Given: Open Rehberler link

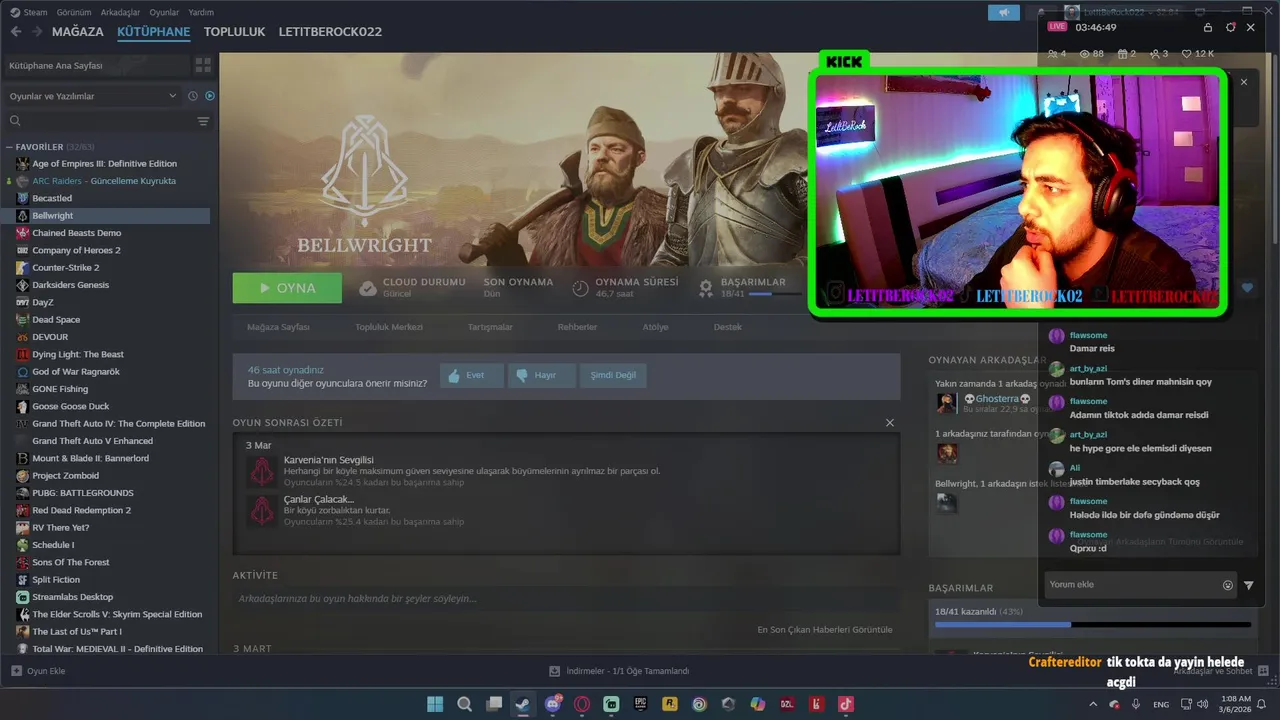Looking at the screenshot, I should 577,327.
